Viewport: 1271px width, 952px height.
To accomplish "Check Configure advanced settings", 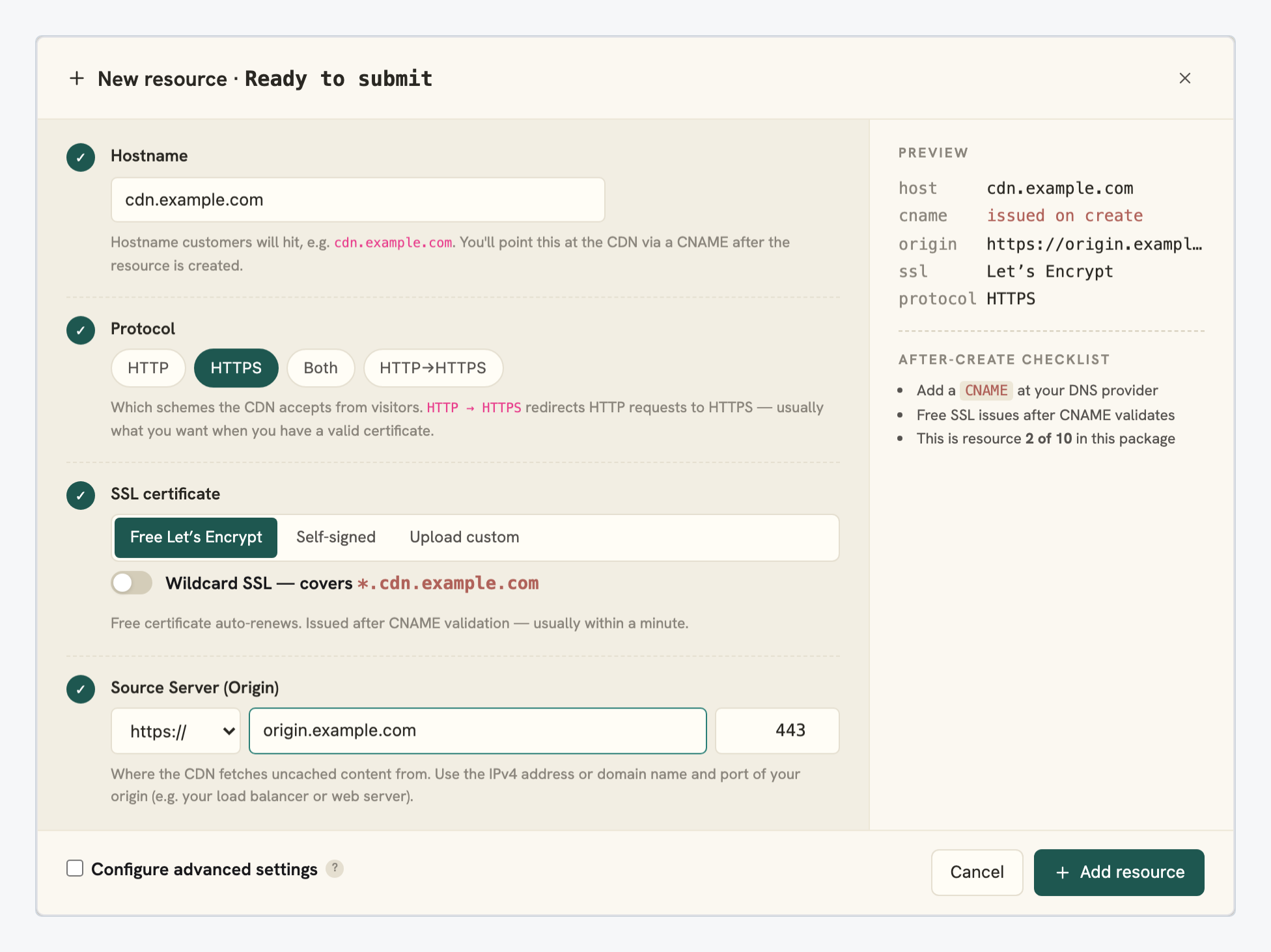I will pos(75,869).
